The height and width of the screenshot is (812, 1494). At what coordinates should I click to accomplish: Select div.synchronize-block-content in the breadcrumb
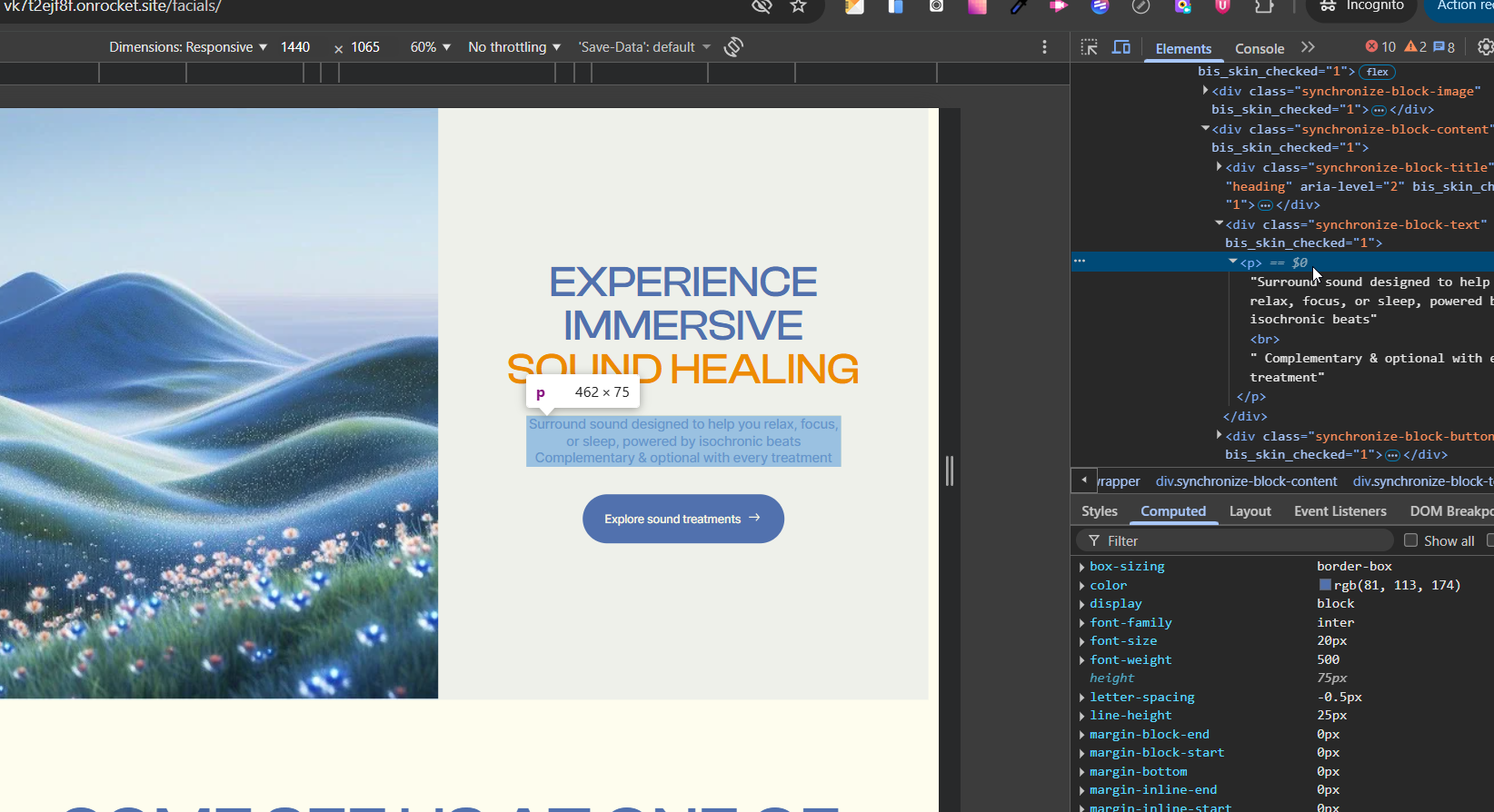coord(1246,481)
